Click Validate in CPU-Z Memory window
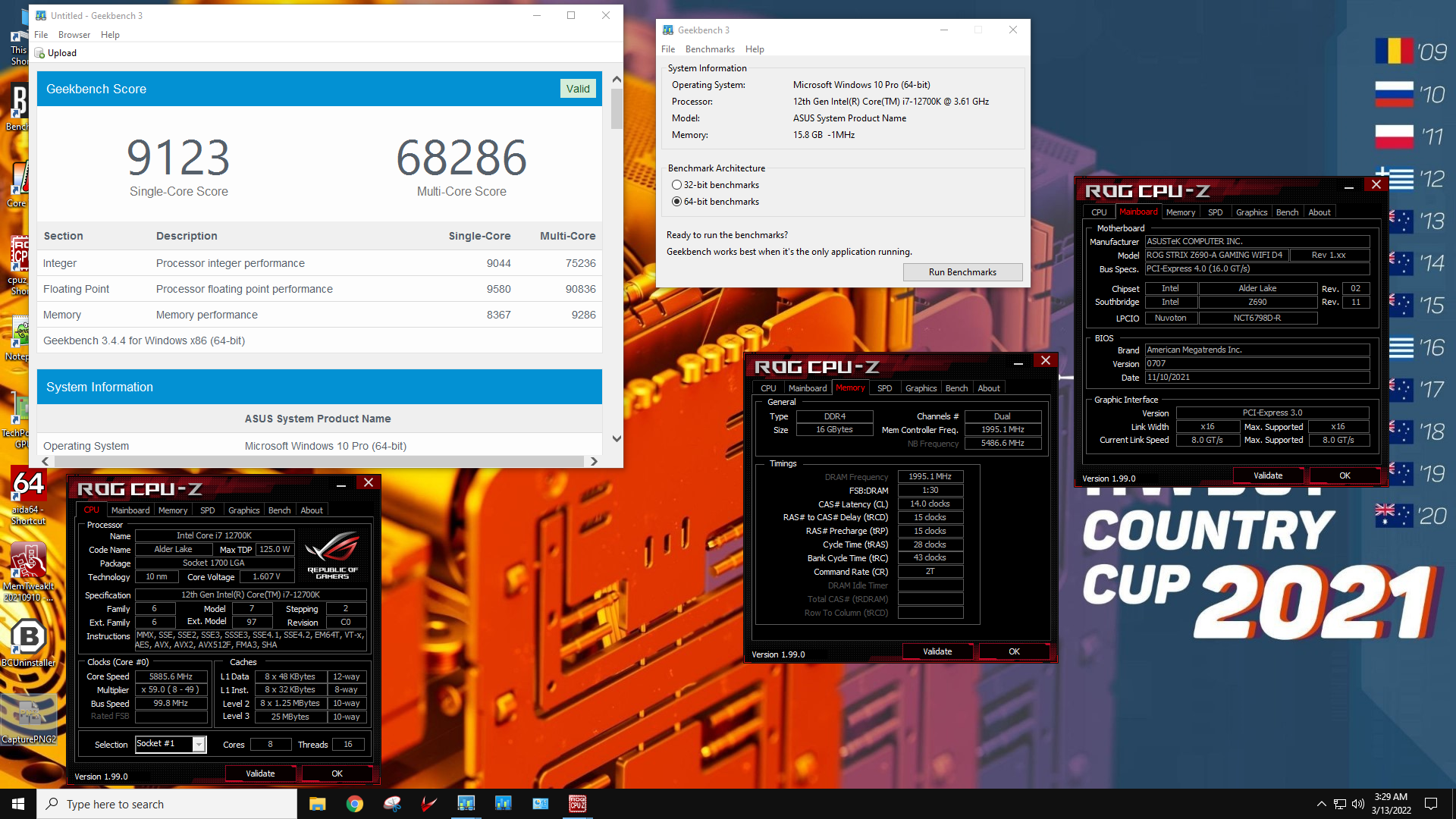This screenshot has height=819, width=1456. click(937, 651)
